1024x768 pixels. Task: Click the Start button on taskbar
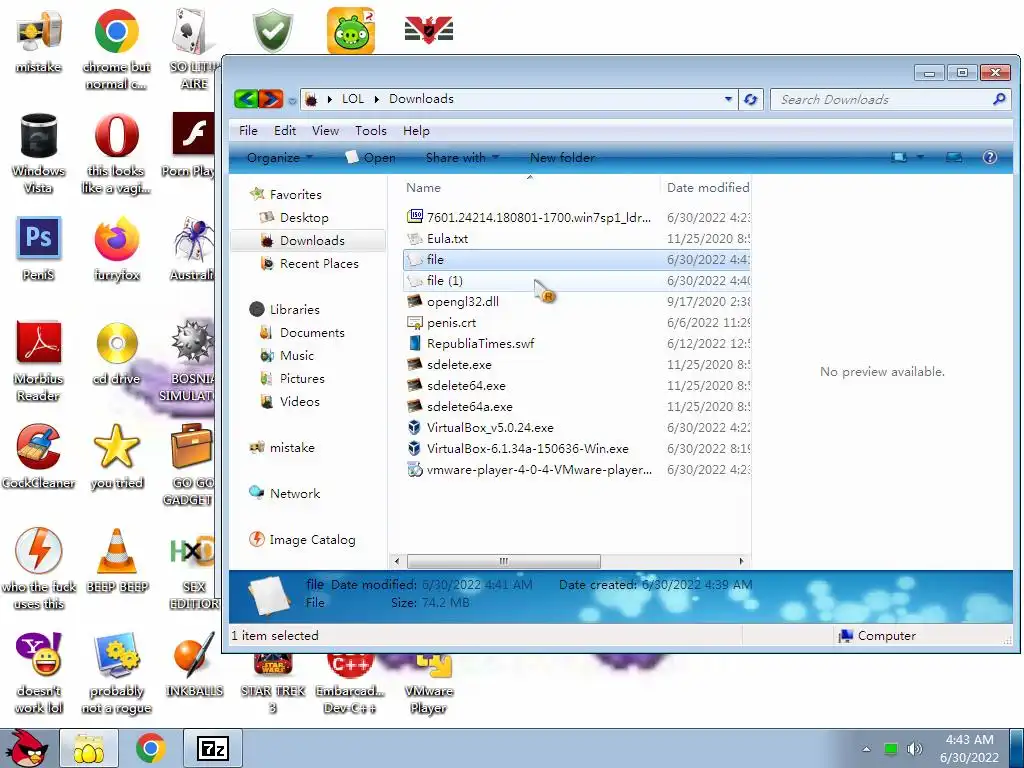tap(26, 748)
